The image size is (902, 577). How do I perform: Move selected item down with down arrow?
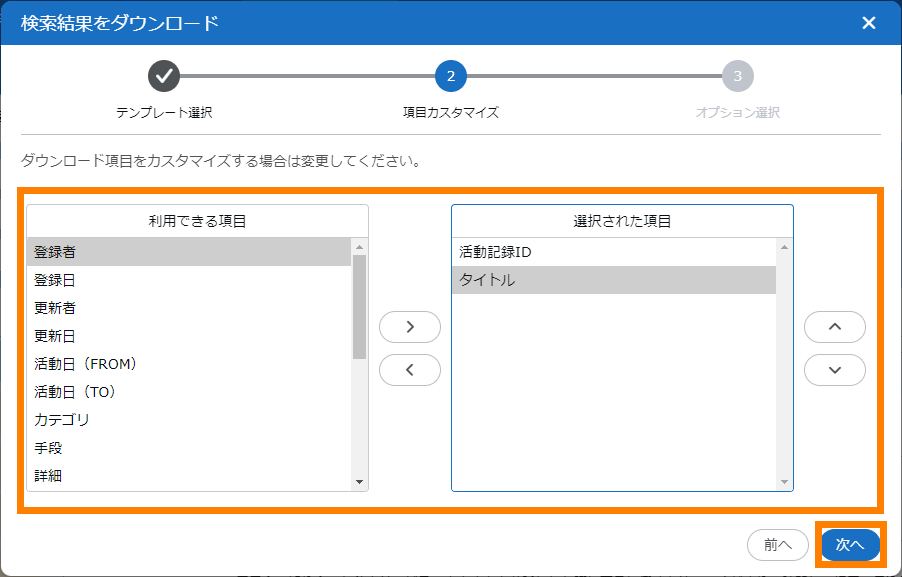(x=835, y=369)
